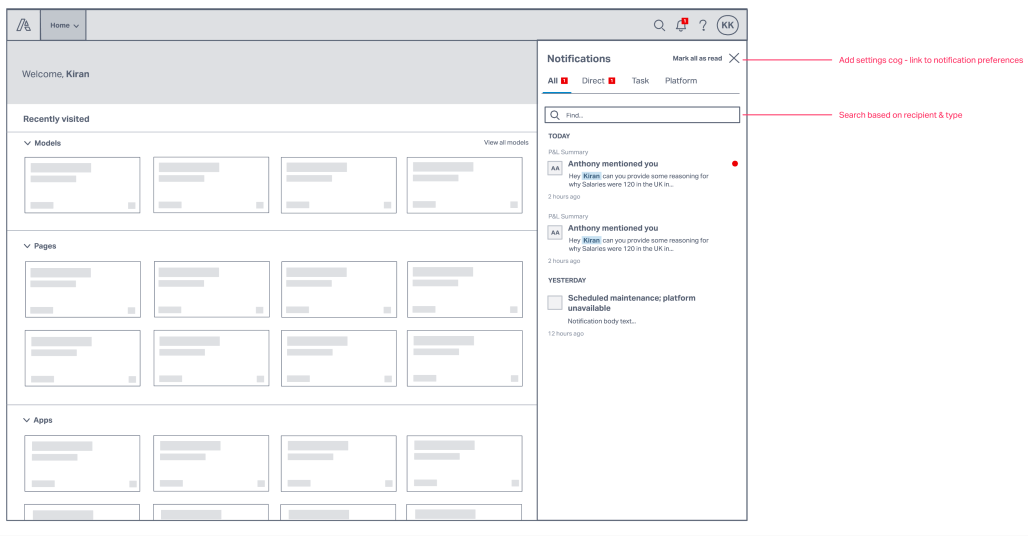Click the Anaplan logo in the header
Viewport: 1028px width, 536px height.
click(24, 25)
